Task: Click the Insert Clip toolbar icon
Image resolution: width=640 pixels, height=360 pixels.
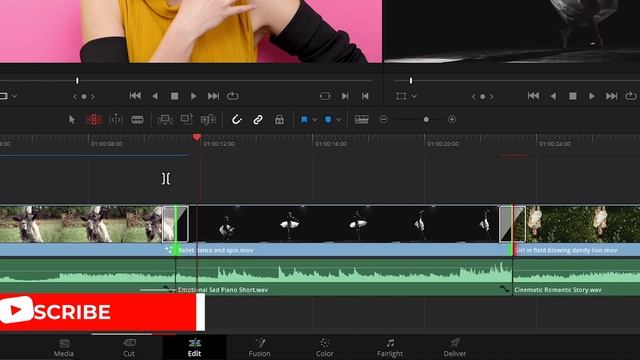Action: [x=165, y=120]
